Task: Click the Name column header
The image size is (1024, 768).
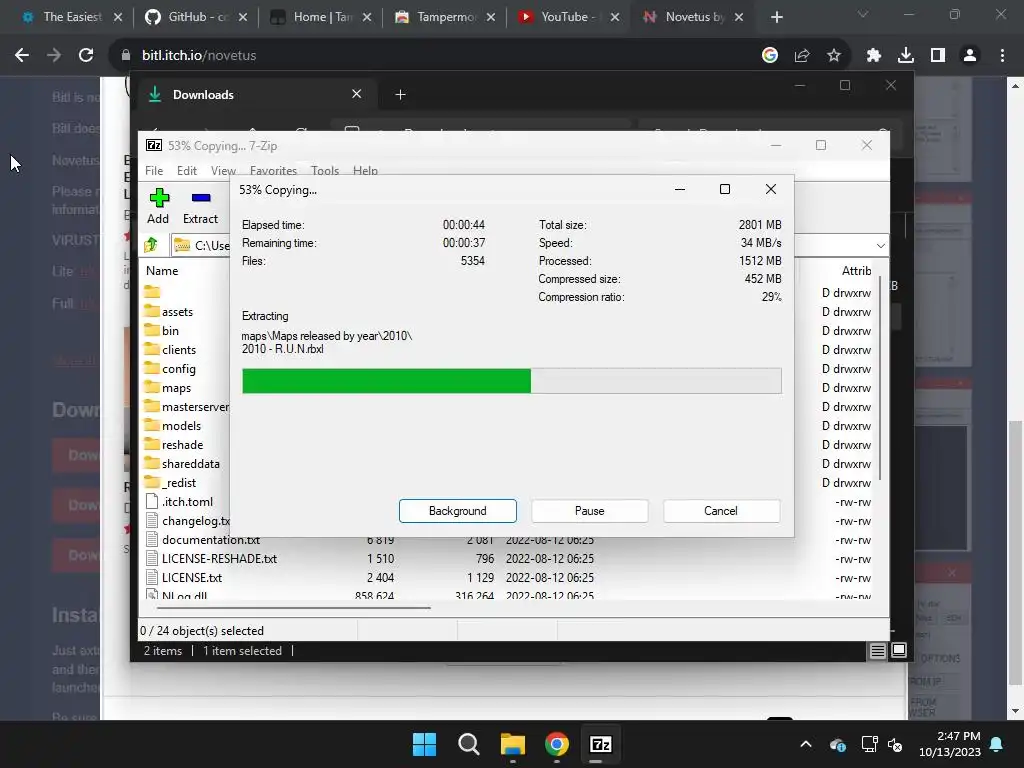Action: [162, 270]
